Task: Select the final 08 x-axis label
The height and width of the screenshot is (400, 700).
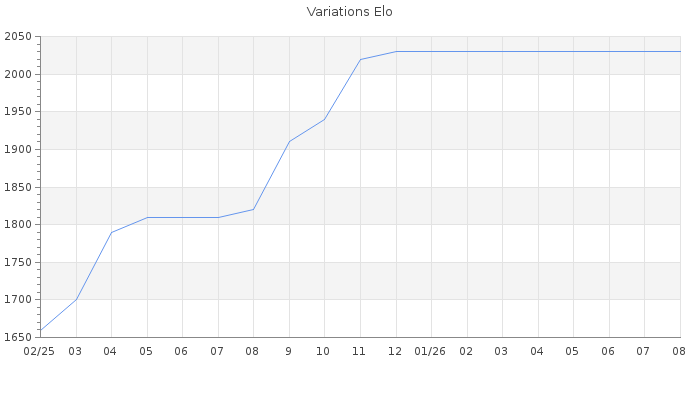Action: pyautogui.click(x=679, y=351)
